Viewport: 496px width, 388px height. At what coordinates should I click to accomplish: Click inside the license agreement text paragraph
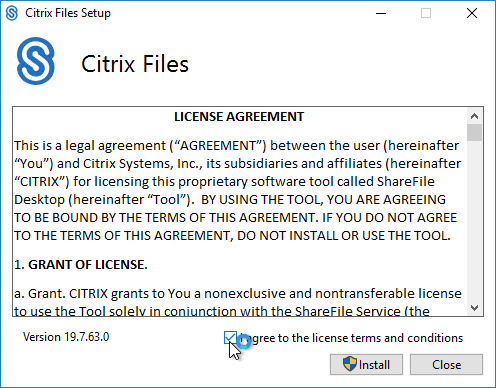(237, 191)
